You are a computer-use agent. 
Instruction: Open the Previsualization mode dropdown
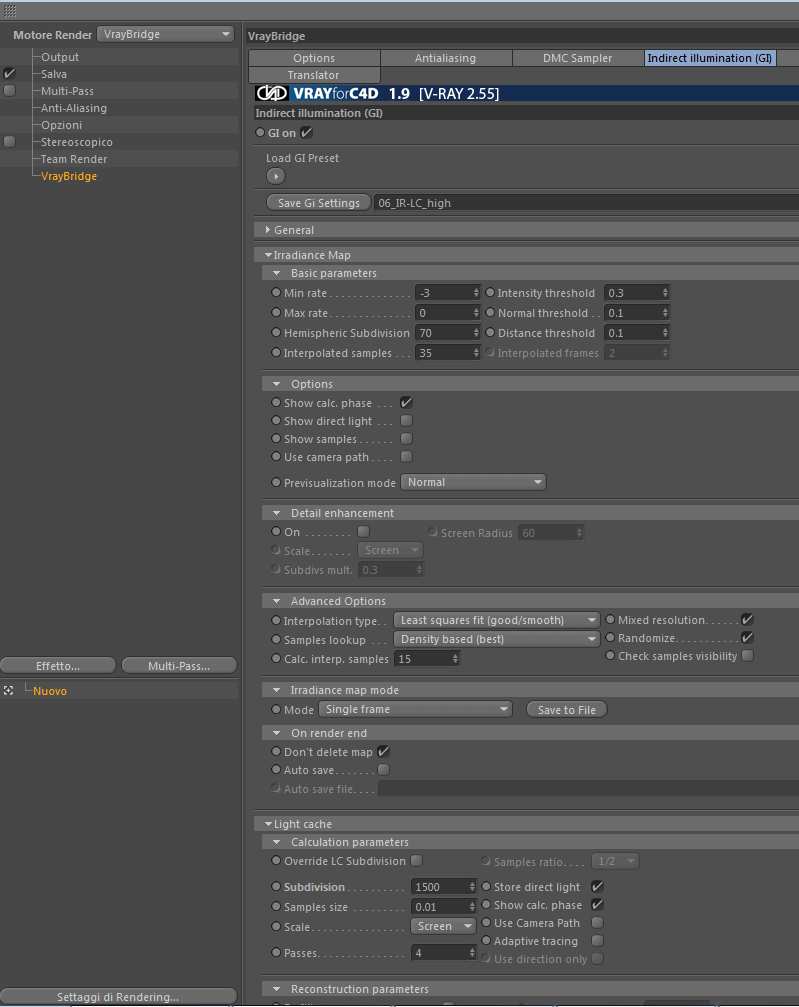(x=473, y=482)
